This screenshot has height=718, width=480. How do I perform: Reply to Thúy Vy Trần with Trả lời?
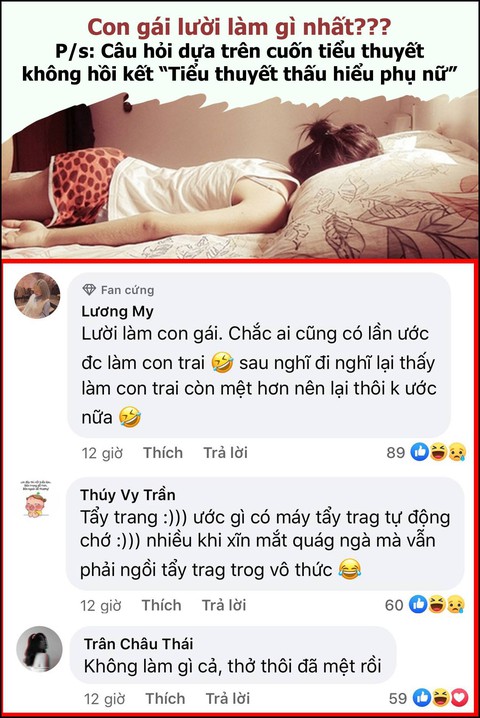tap(224, 605)
